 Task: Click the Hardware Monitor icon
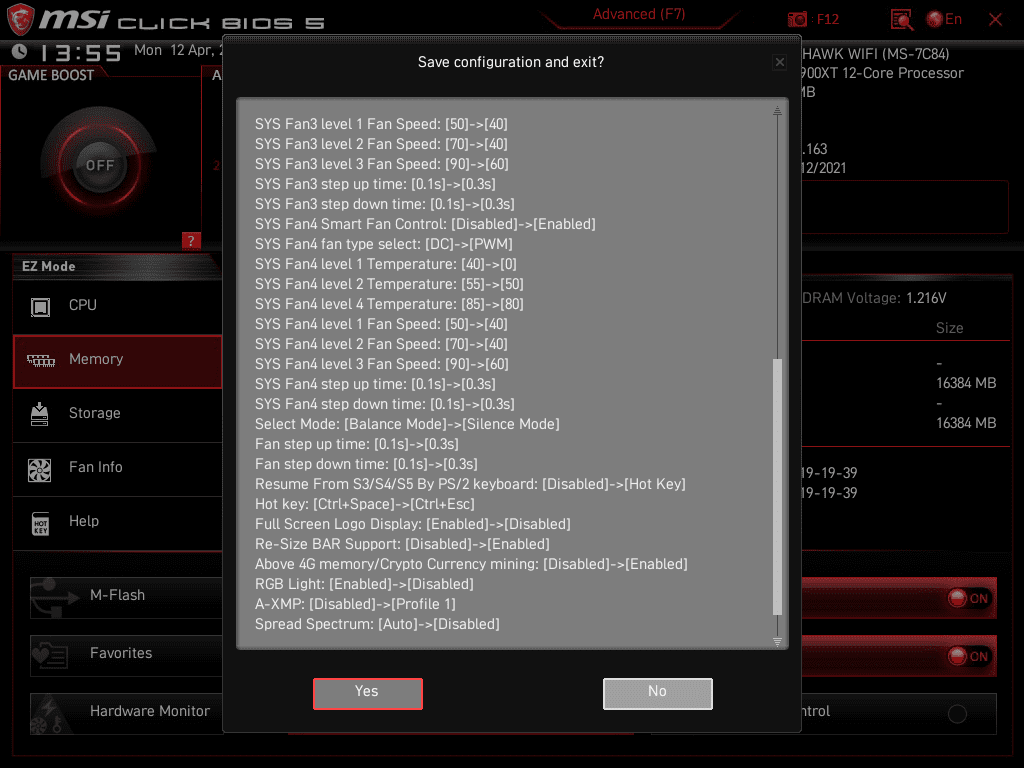[49, 716]
